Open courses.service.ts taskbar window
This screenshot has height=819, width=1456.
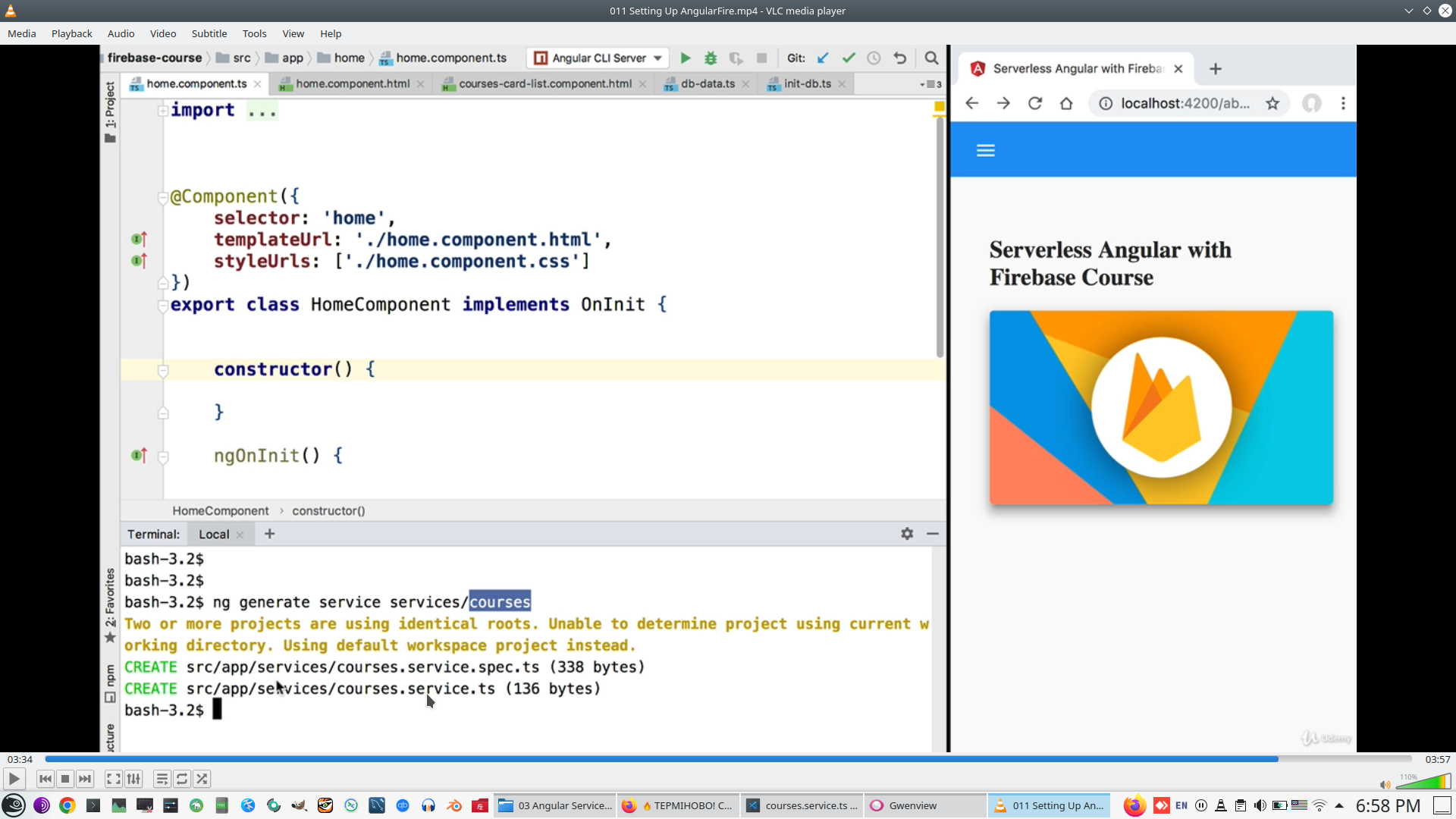[802, 805]
